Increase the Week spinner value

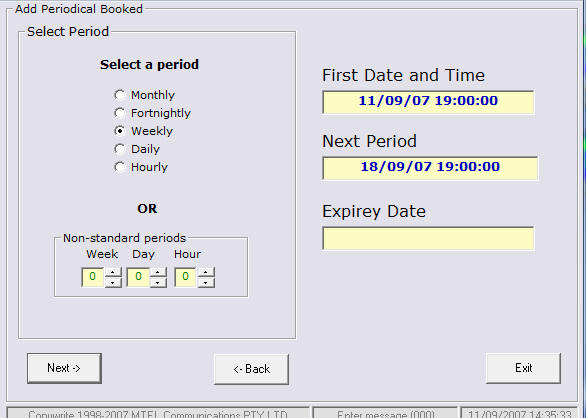click(113, 273)
